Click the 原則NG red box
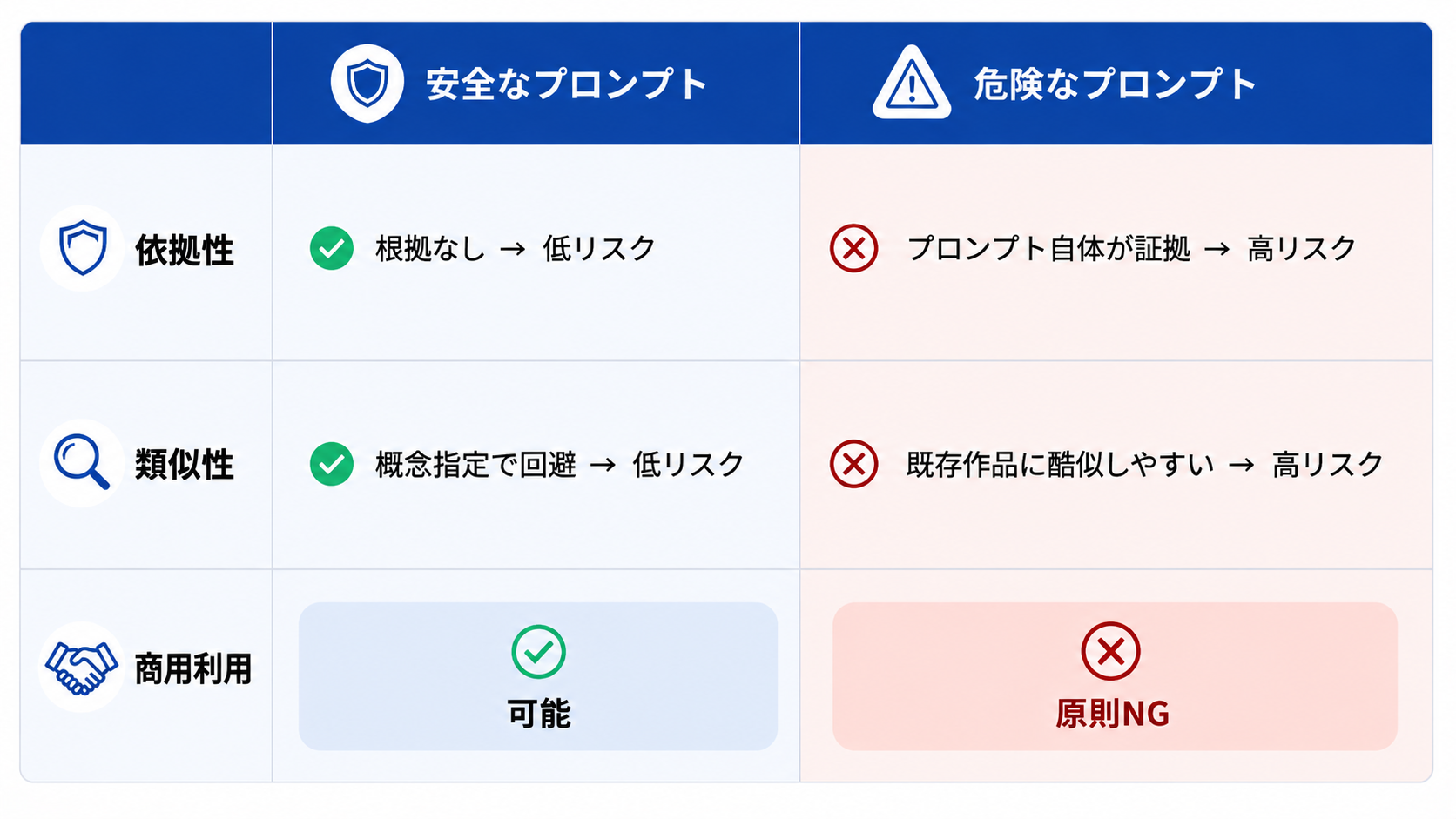 coord(1115,676)
